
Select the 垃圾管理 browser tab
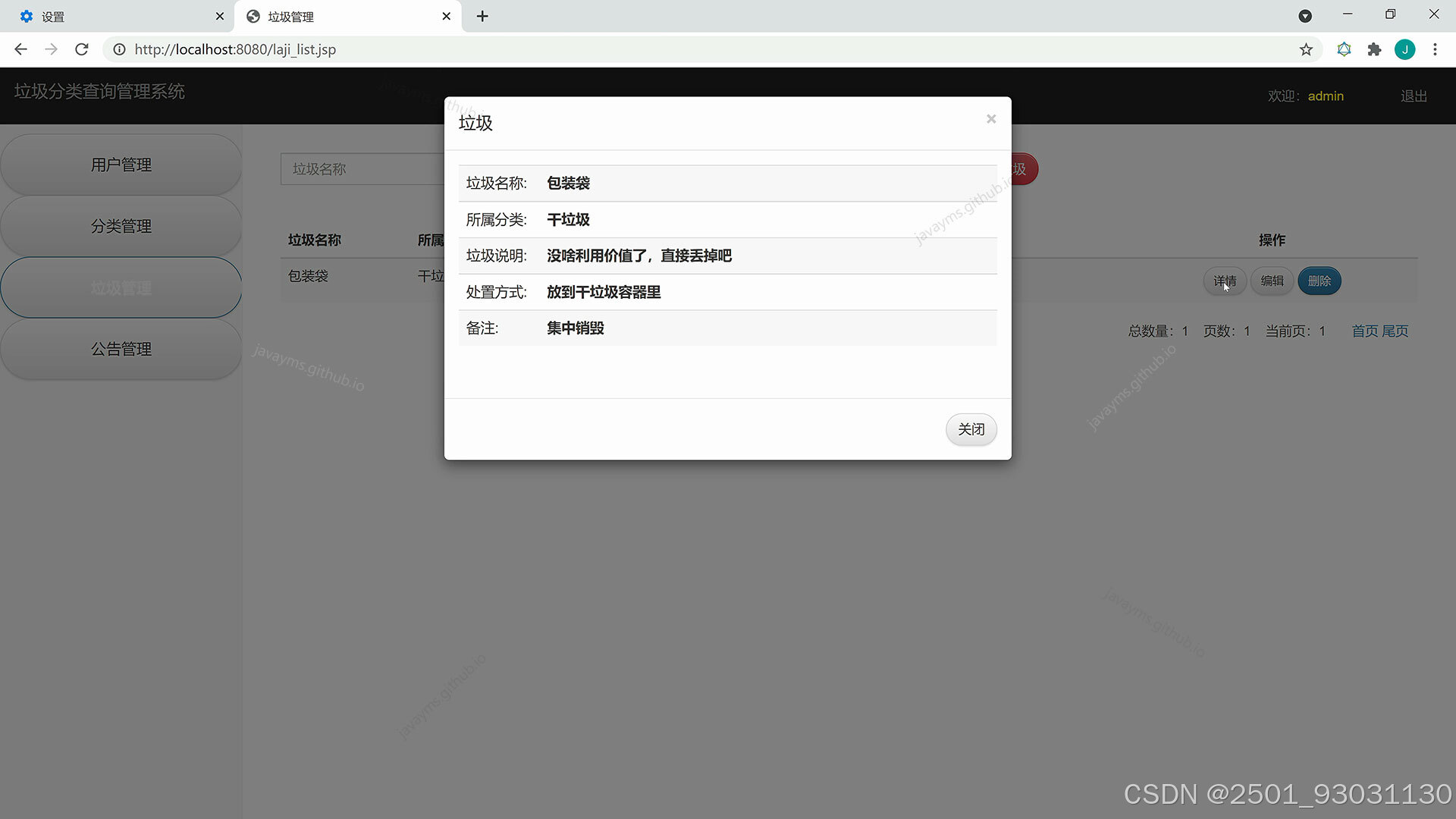[x=348, y=16]
